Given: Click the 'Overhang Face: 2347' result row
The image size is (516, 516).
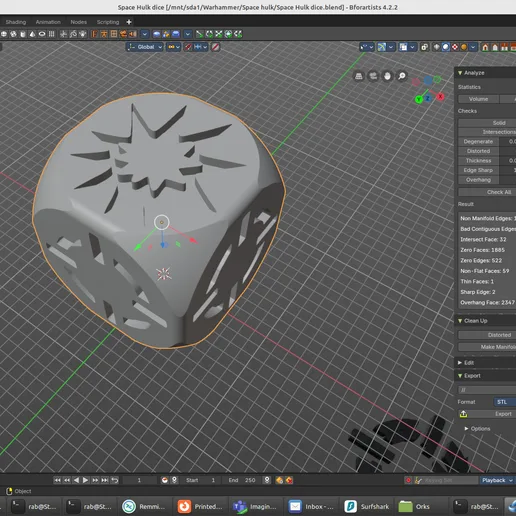Looking at the screenshot, I should point(487,303).
